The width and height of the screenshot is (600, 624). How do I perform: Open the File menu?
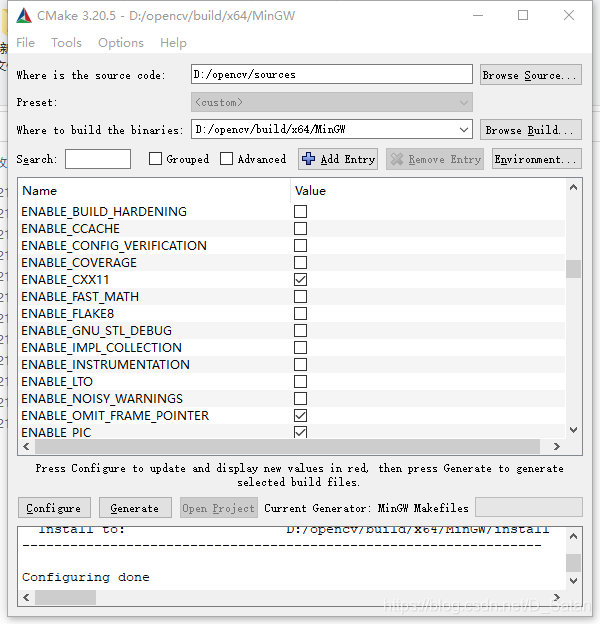25,43
